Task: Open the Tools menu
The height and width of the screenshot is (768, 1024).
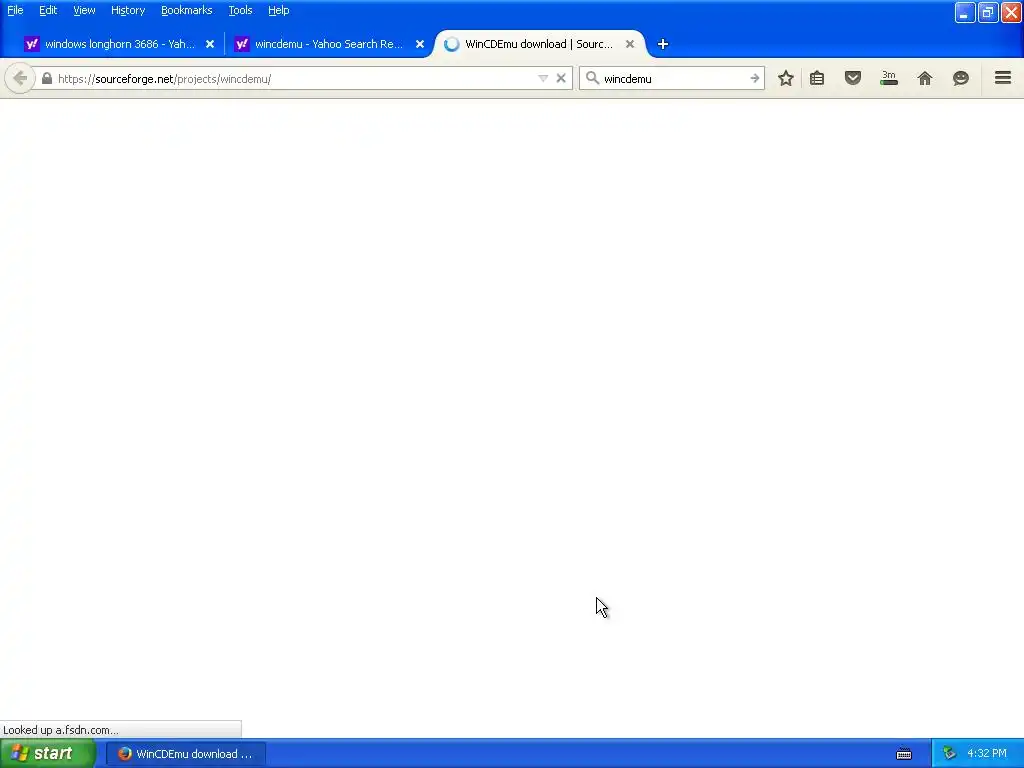Action: point(240,10)
